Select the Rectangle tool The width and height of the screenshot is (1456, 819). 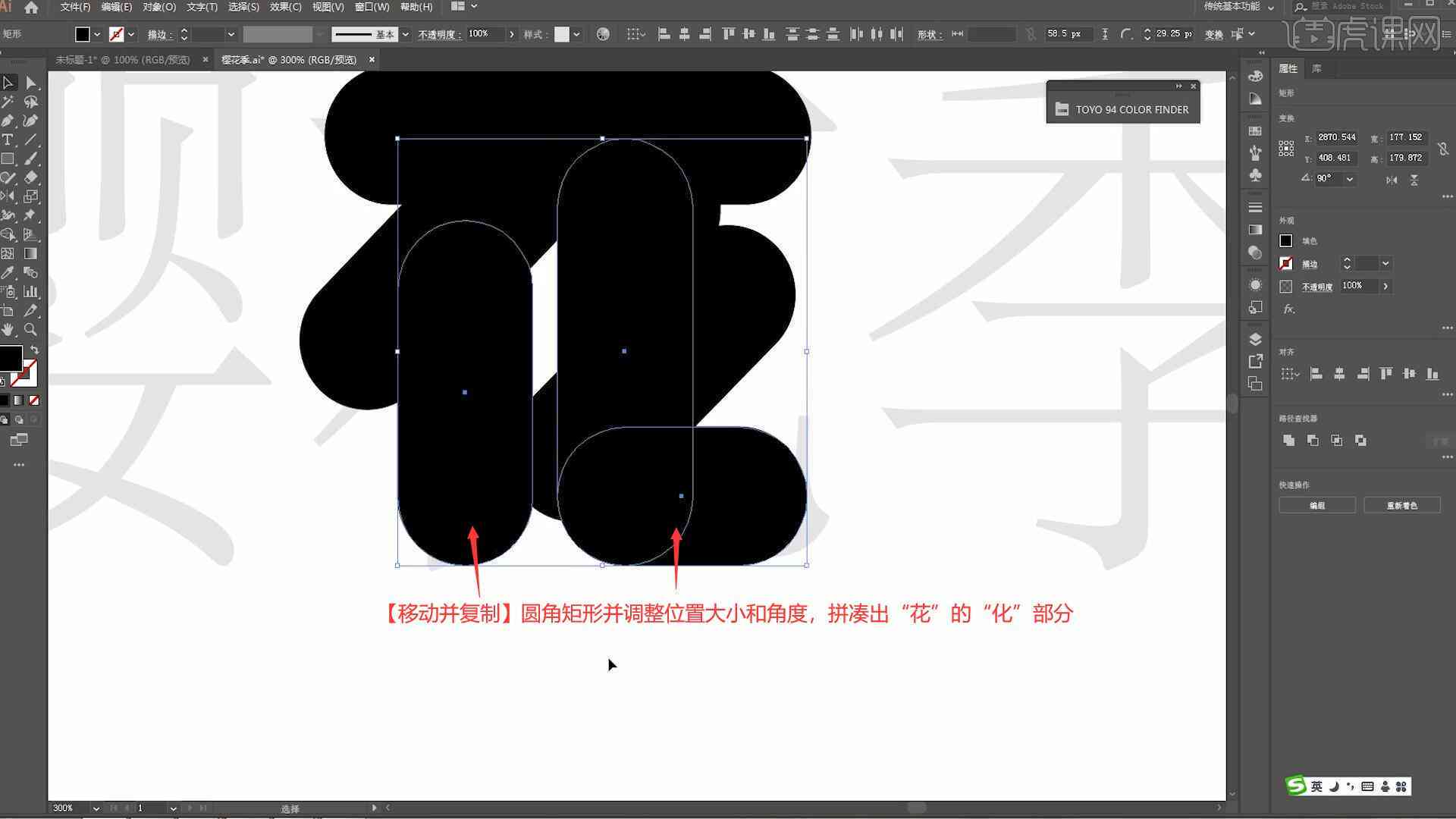(8, 158)
